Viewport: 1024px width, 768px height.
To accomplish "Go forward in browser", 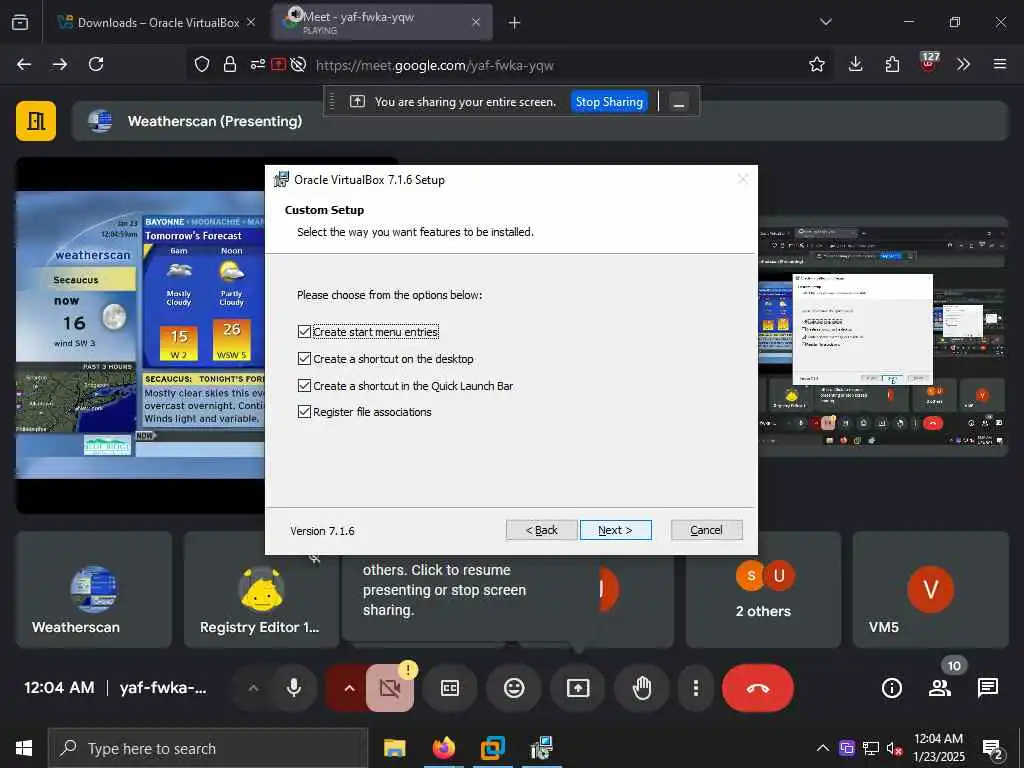I will coord(60,64).
